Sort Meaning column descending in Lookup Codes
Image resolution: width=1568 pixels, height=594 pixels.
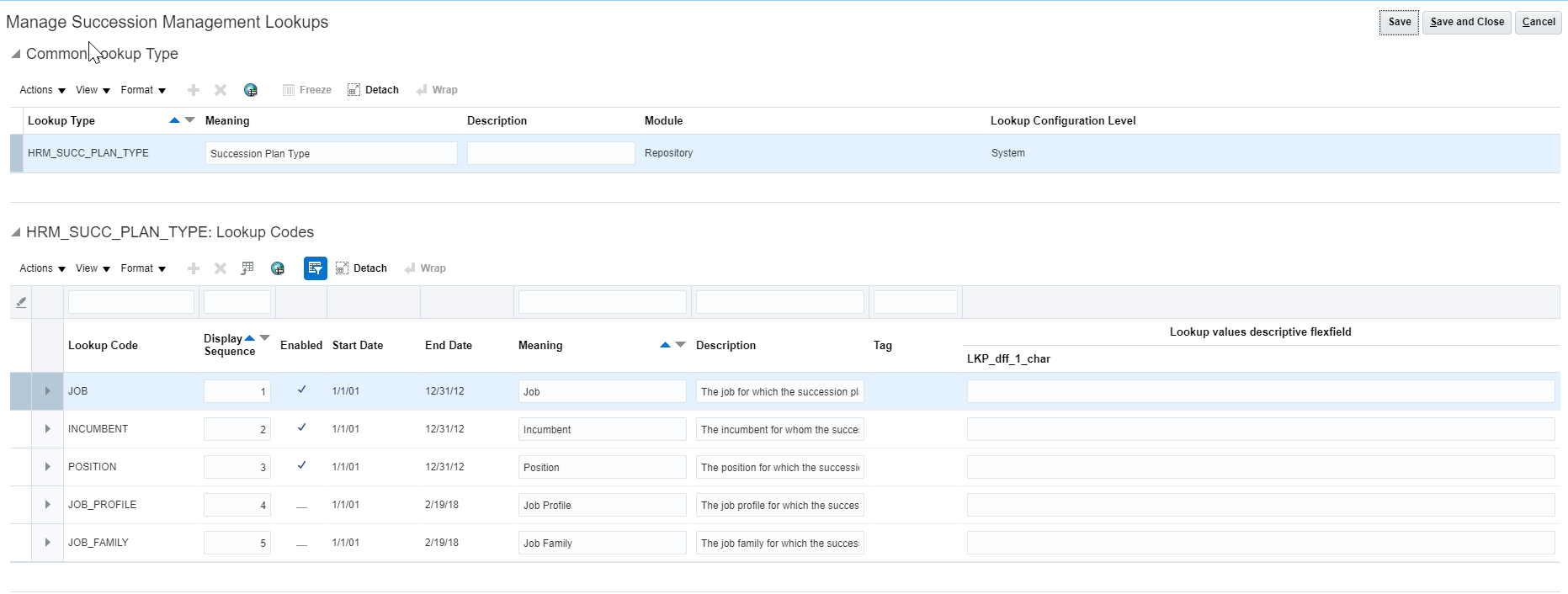point(680,345)
